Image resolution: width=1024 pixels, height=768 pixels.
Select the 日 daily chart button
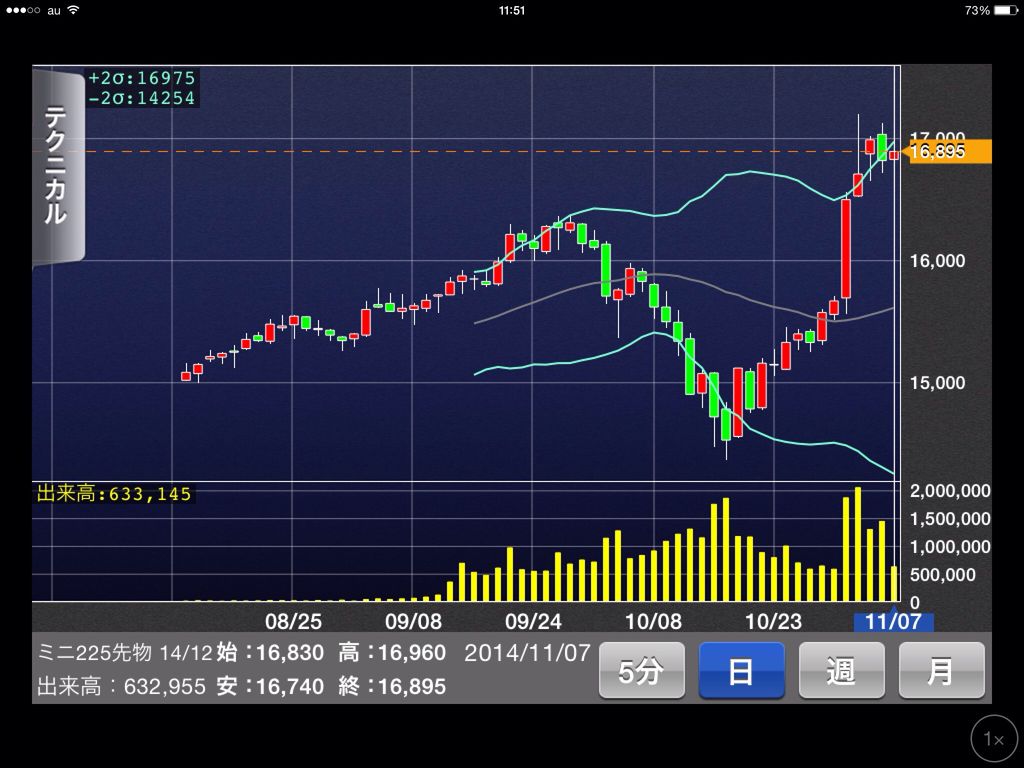741,671
